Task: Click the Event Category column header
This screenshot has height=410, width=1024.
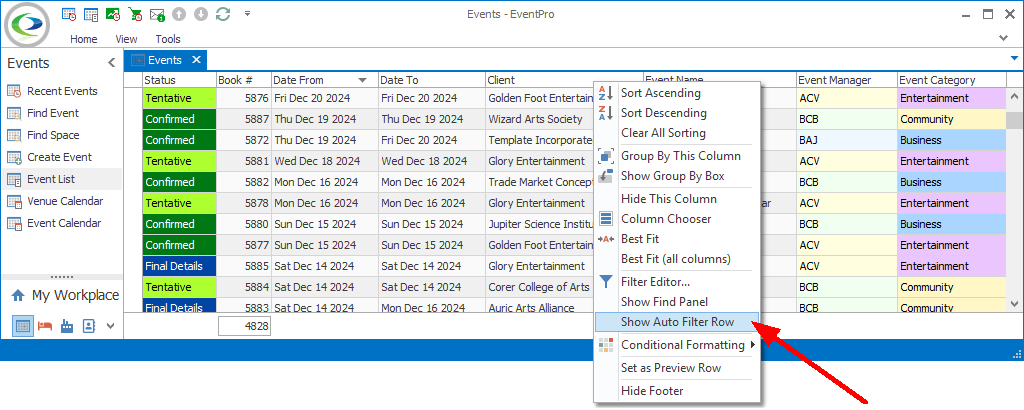Action: (952, 80)
